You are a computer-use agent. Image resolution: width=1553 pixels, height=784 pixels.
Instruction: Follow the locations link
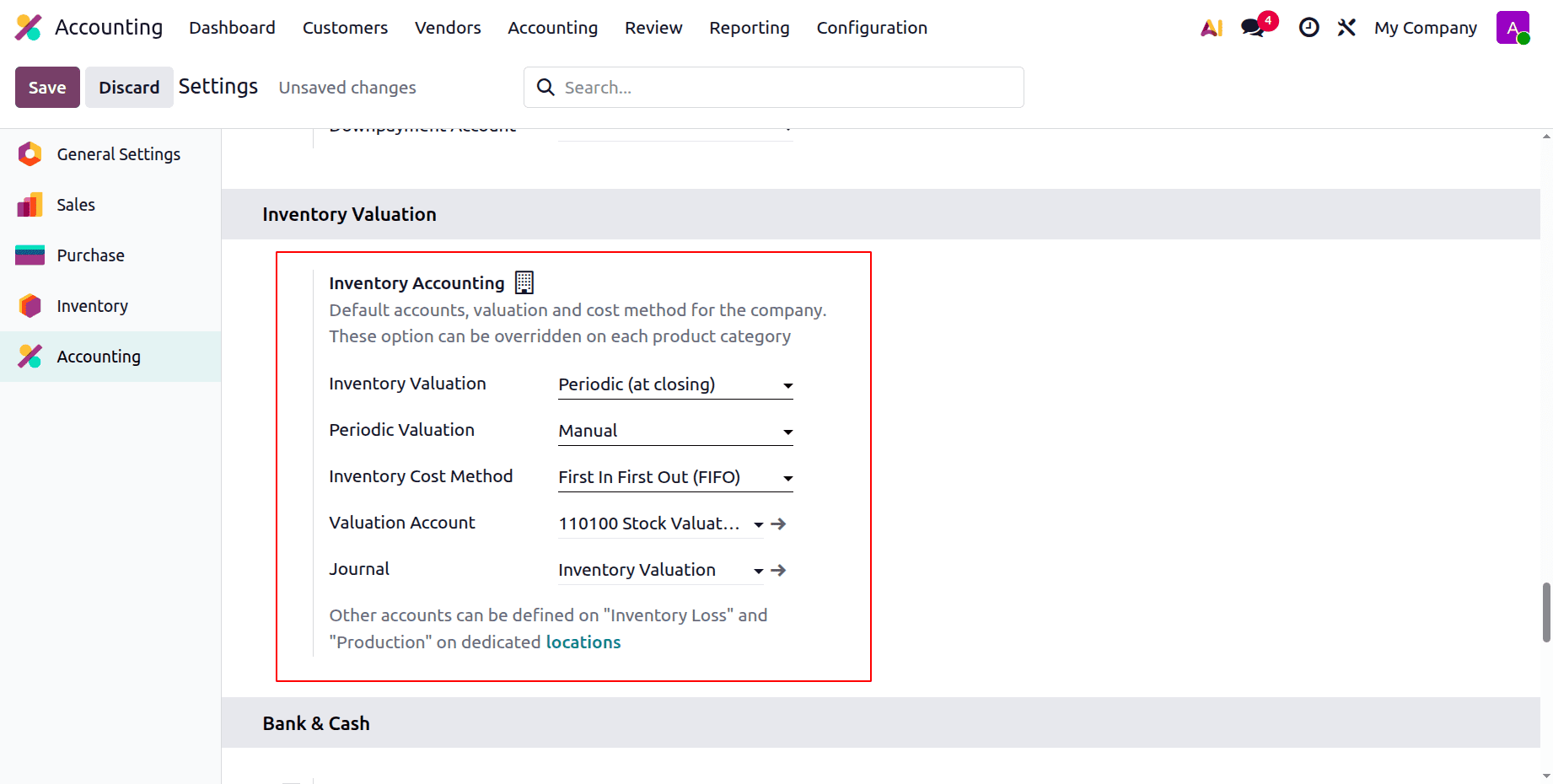(583, 642)
